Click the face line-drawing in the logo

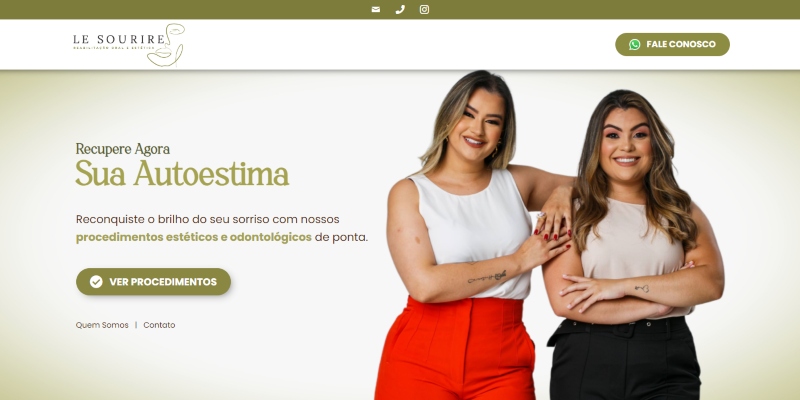pos(166,45)
